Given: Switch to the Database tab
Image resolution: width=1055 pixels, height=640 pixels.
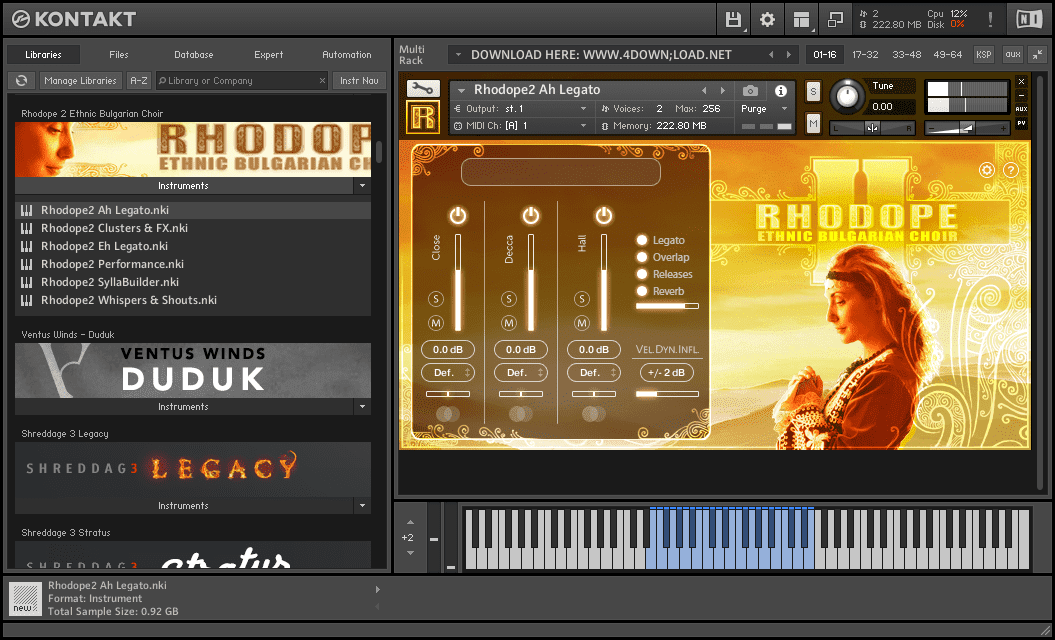Looking at the screenshot, I should (x=194, y=55).
